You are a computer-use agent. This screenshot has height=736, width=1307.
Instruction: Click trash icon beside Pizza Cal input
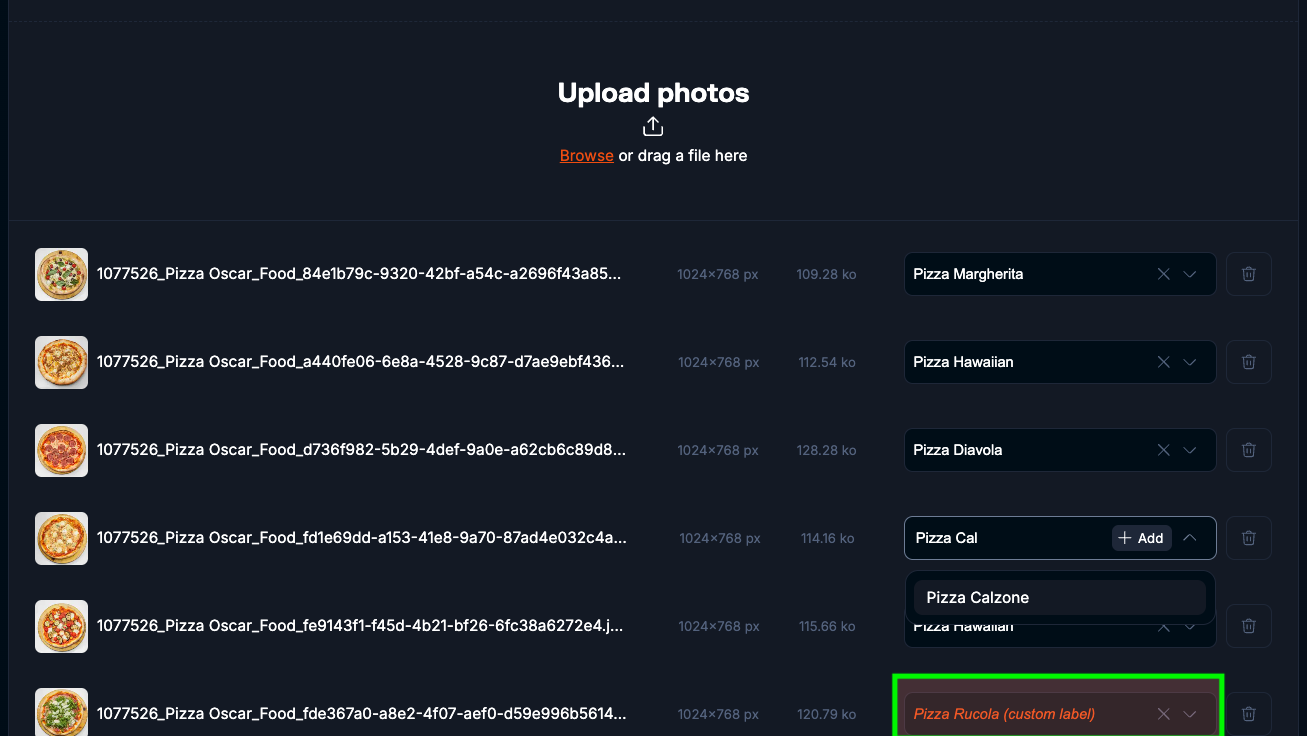1248,538
